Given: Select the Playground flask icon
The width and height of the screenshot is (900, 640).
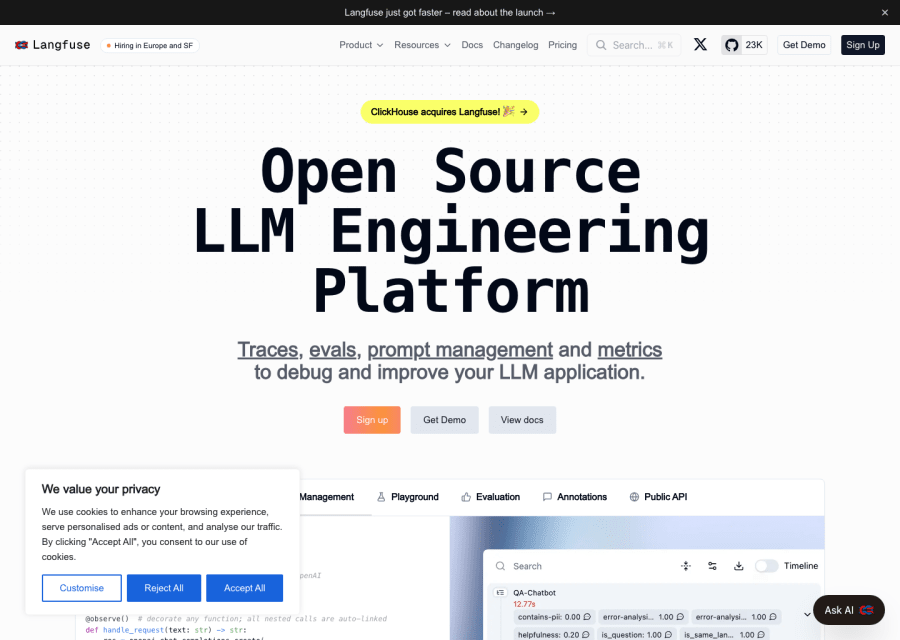Looking at the screenshot, I should (379, 496).
